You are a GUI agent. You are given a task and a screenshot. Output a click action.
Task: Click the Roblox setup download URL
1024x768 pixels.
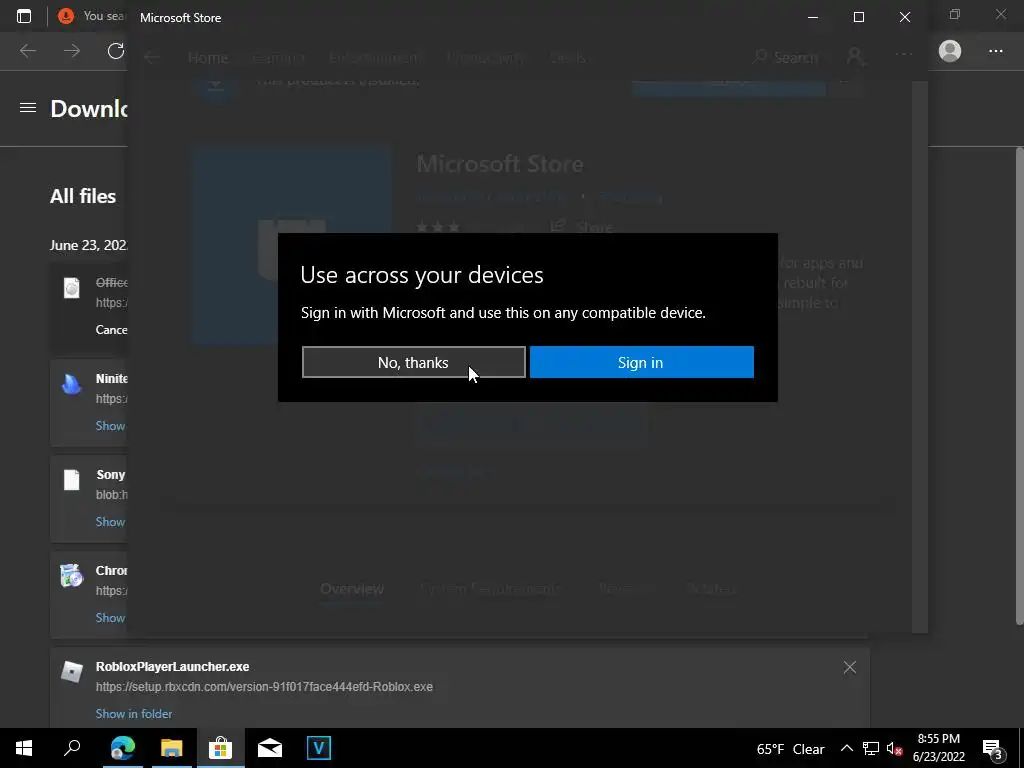pos(264,687)
